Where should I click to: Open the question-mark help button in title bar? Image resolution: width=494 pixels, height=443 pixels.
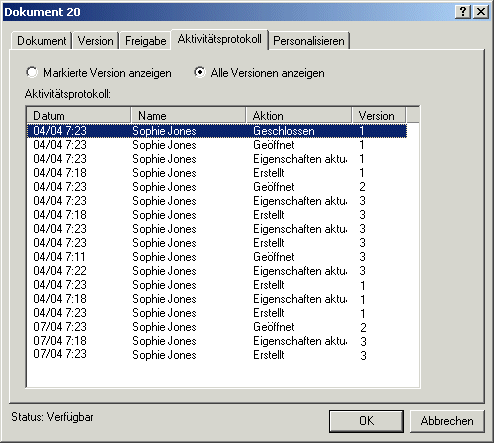click(463, 12)
